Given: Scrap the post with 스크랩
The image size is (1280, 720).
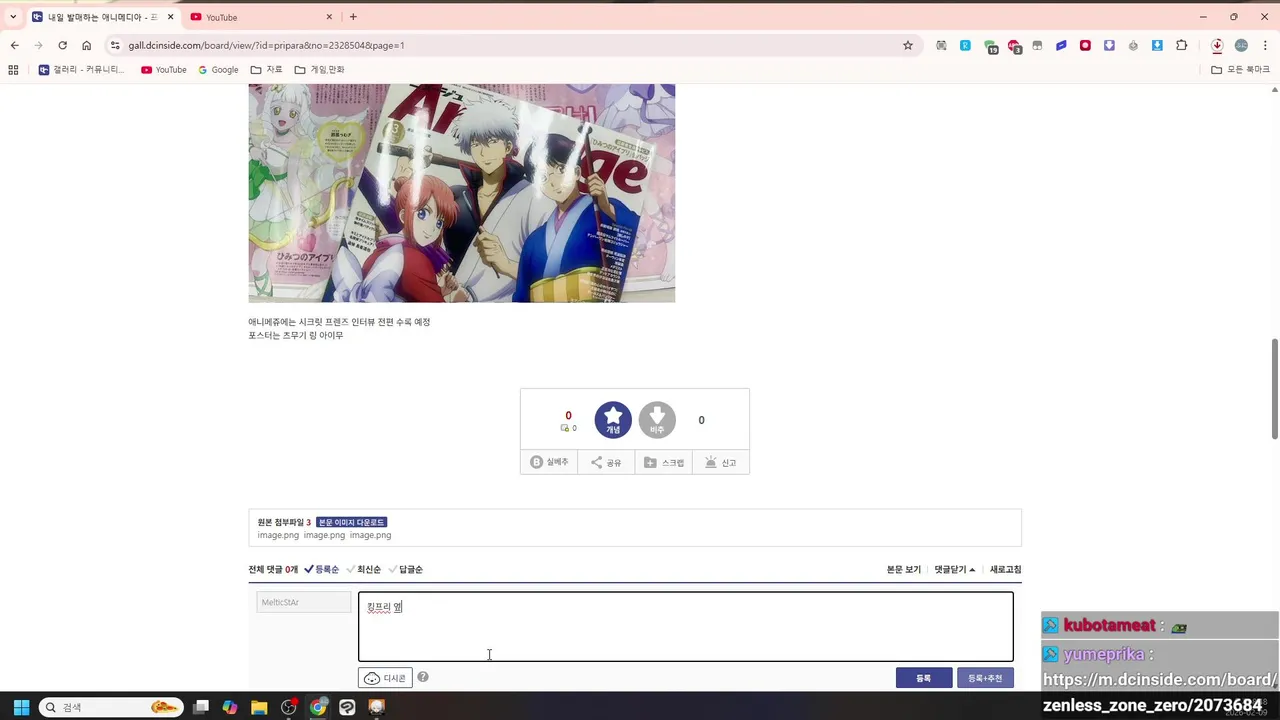Looking at the screenshot, I should [x=664, y=462].
